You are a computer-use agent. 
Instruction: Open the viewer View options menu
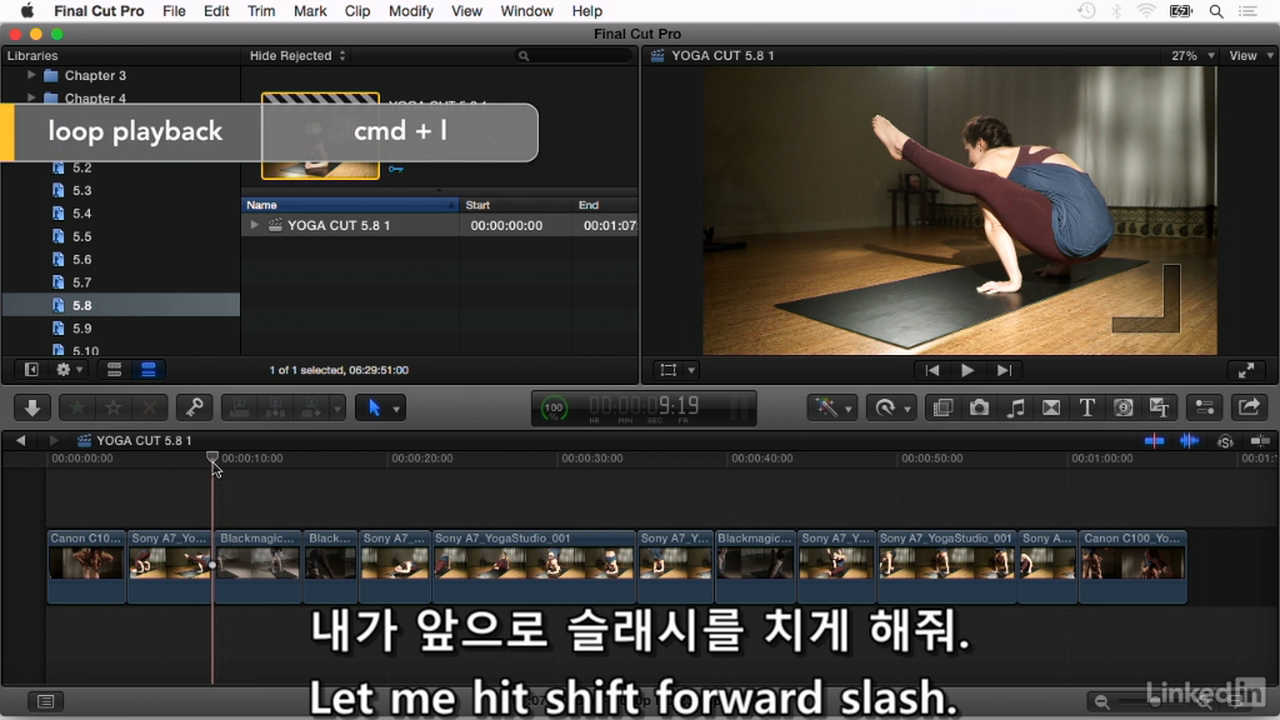(1249, 56)
